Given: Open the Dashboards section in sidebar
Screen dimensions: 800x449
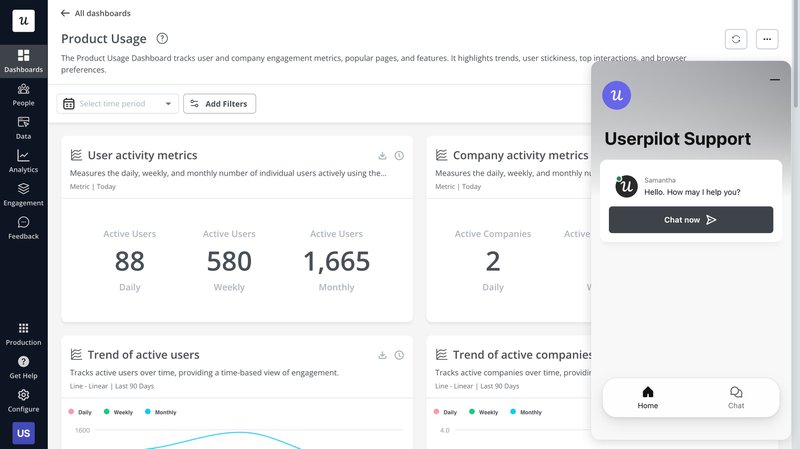Looking at the screenshot, I should [x=23, y=61].
